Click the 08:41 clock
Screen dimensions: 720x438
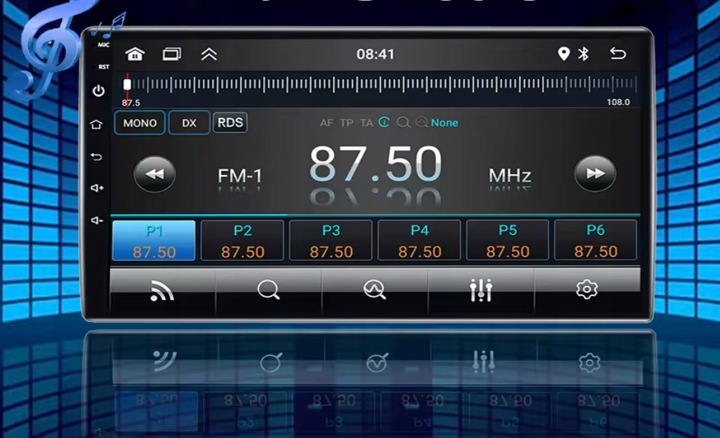point(375,54)
